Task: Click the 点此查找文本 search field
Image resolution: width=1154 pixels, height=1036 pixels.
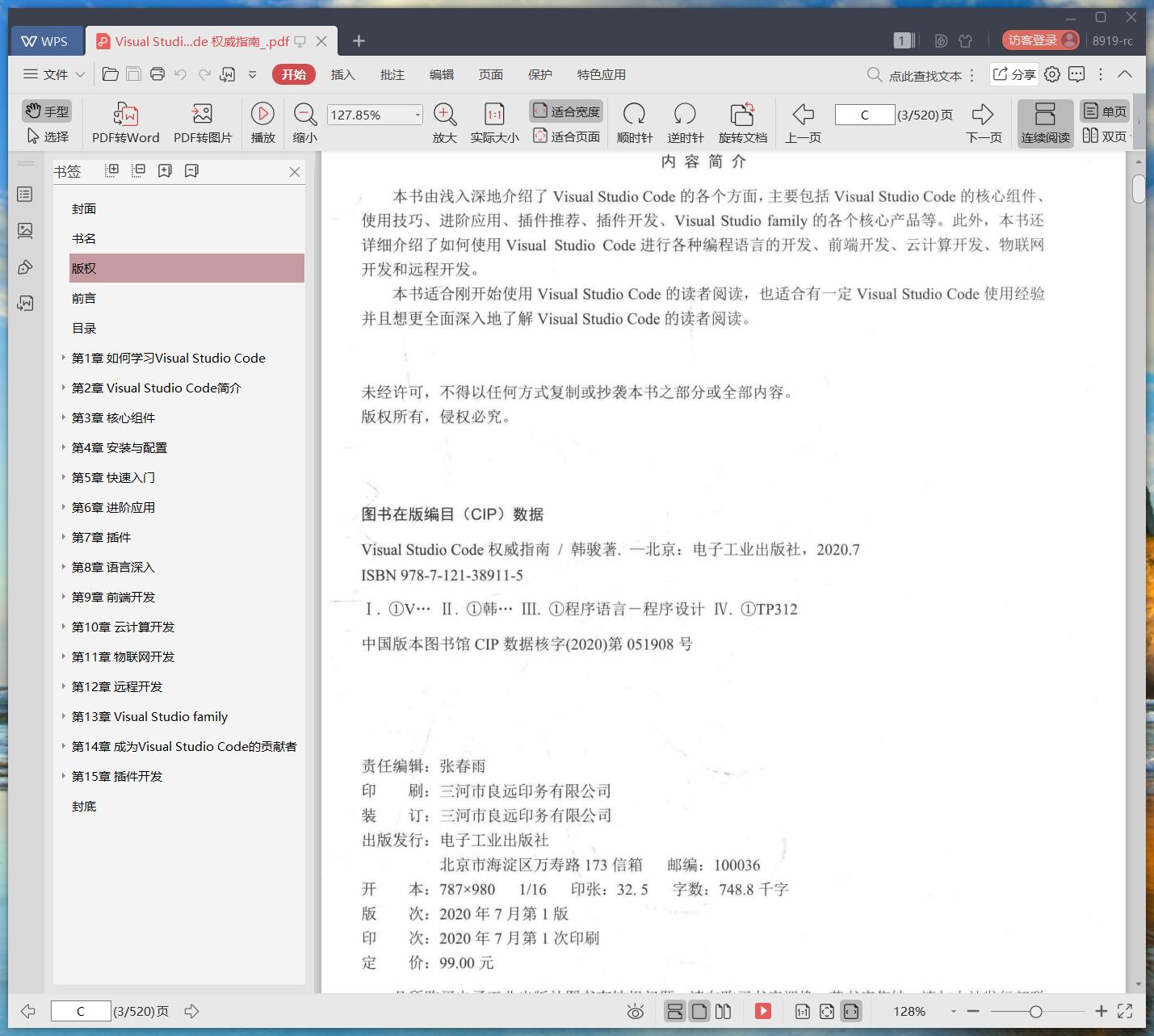Action: tap(916, 75)
